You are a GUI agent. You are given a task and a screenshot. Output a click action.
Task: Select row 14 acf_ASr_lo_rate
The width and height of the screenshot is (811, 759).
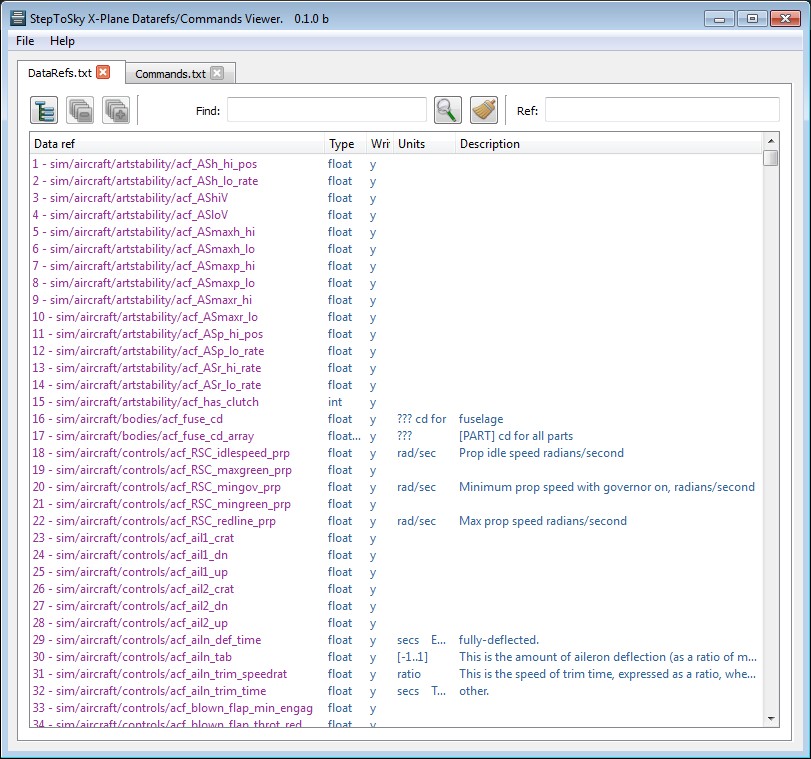[396, 385]
